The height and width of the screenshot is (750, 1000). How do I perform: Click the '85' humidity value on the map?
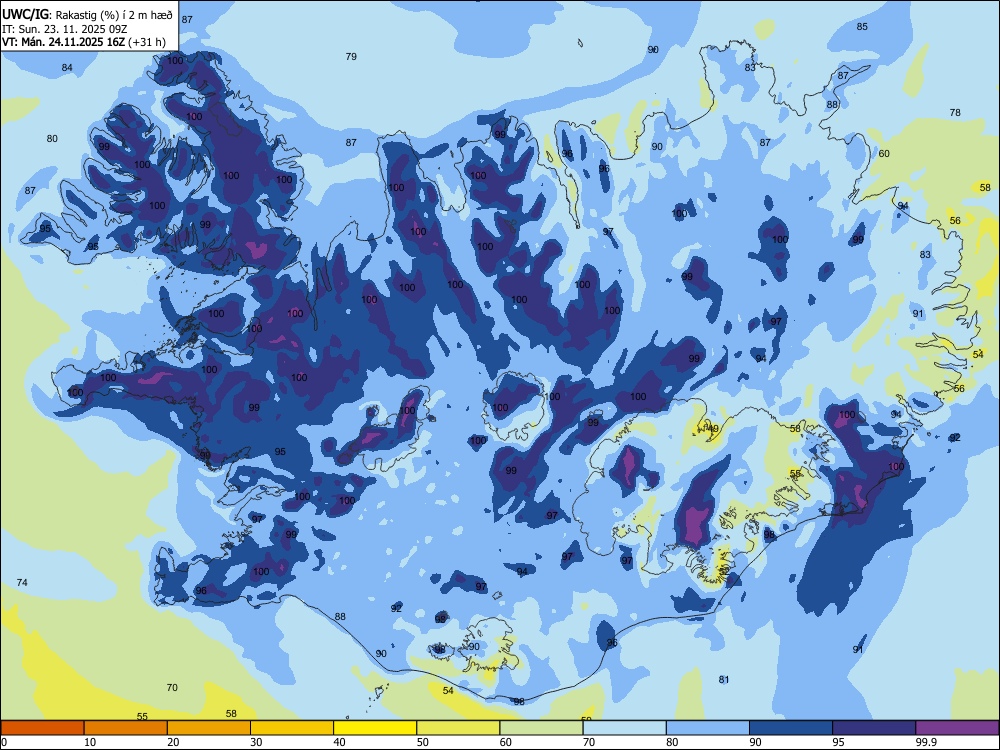click(862, 27)
